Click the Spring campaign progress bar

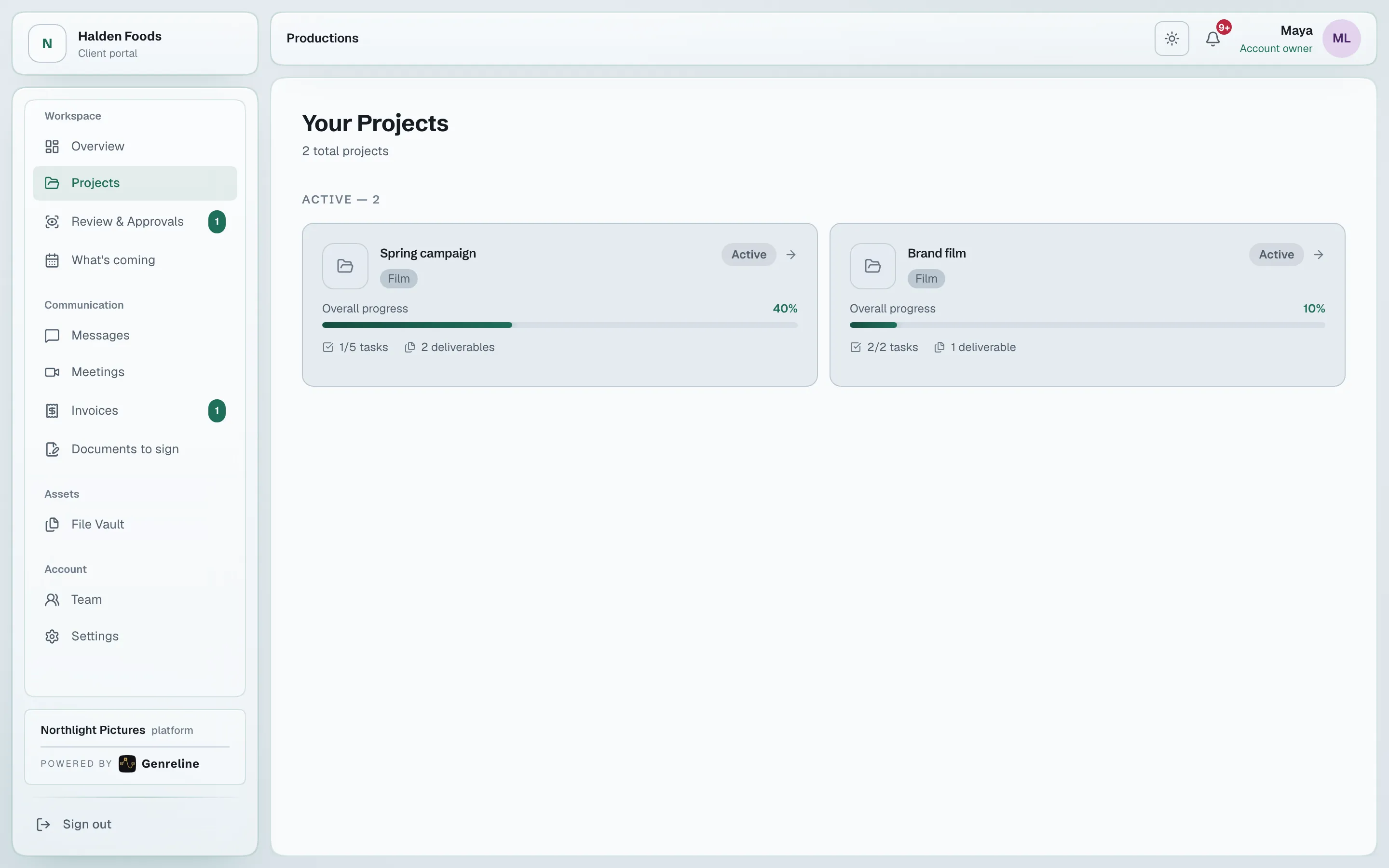559,325
